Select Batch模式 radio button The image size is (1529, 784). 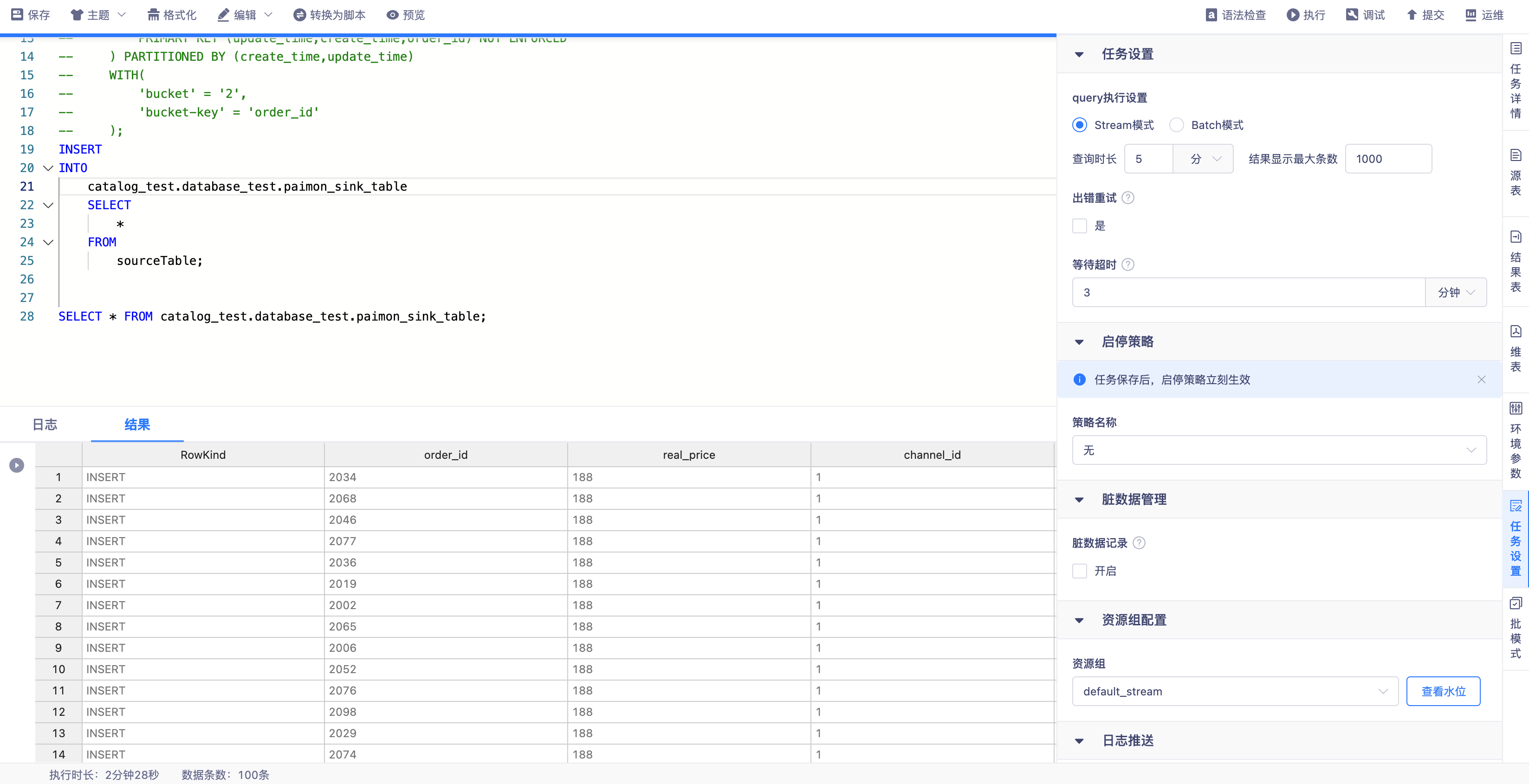(1176, 125)
